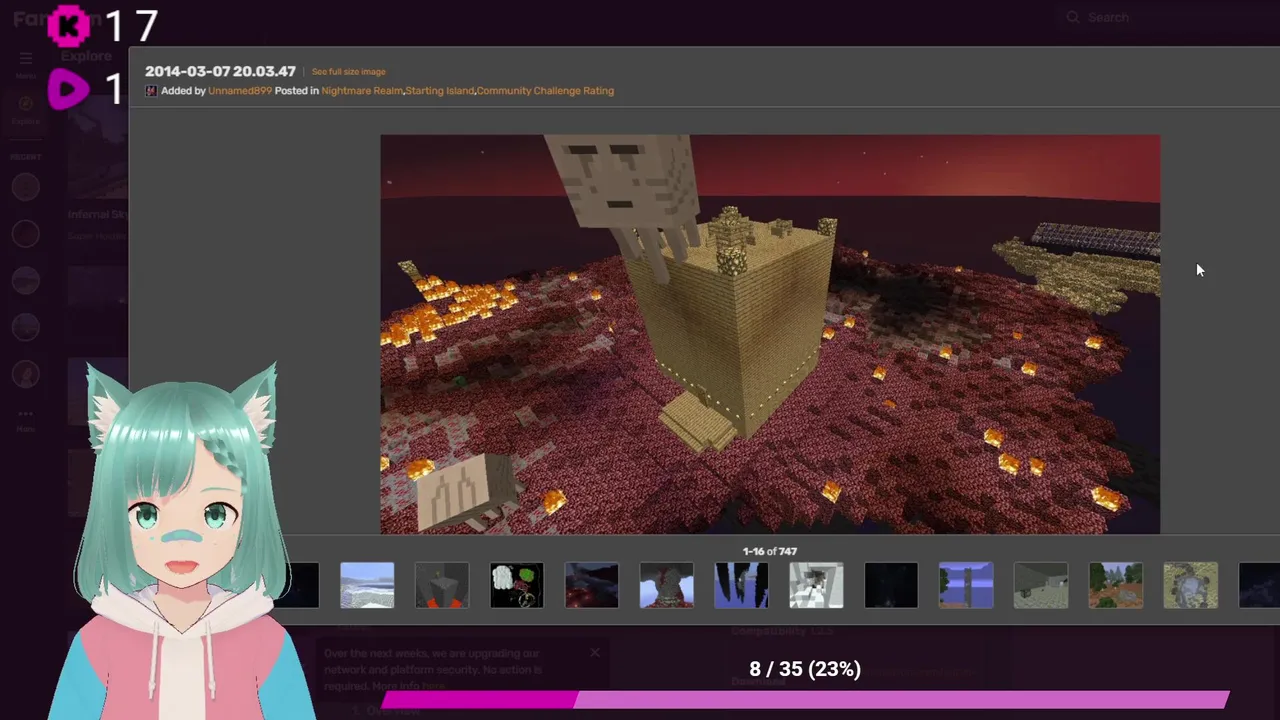Select the red tower against blue sky thumbnail
Viewport: 1280px width, 720px height.
[667, 585]
